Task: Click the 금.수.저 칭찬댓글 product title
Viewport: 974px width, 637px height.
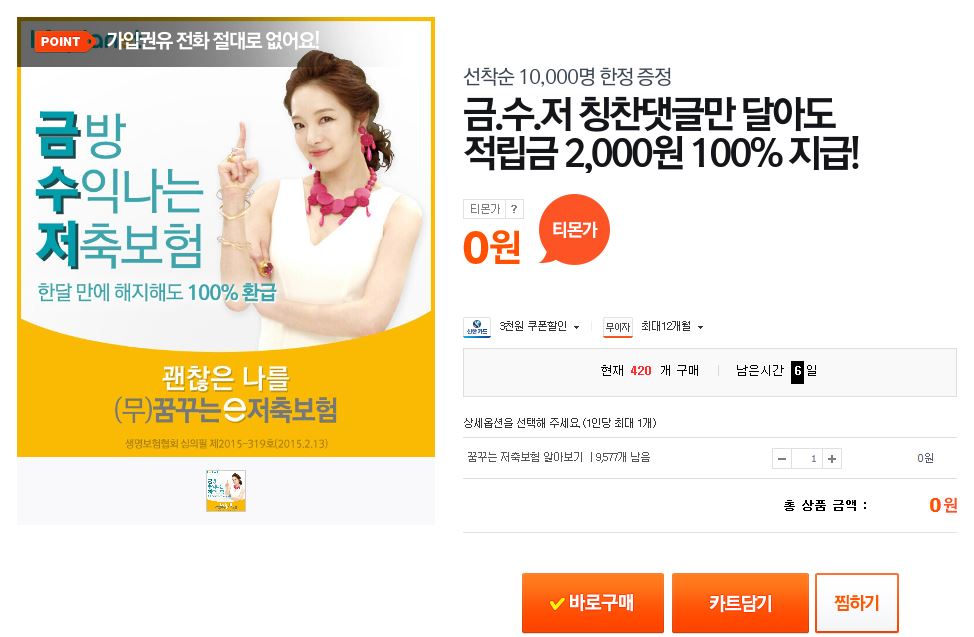Action: point(661,133)
